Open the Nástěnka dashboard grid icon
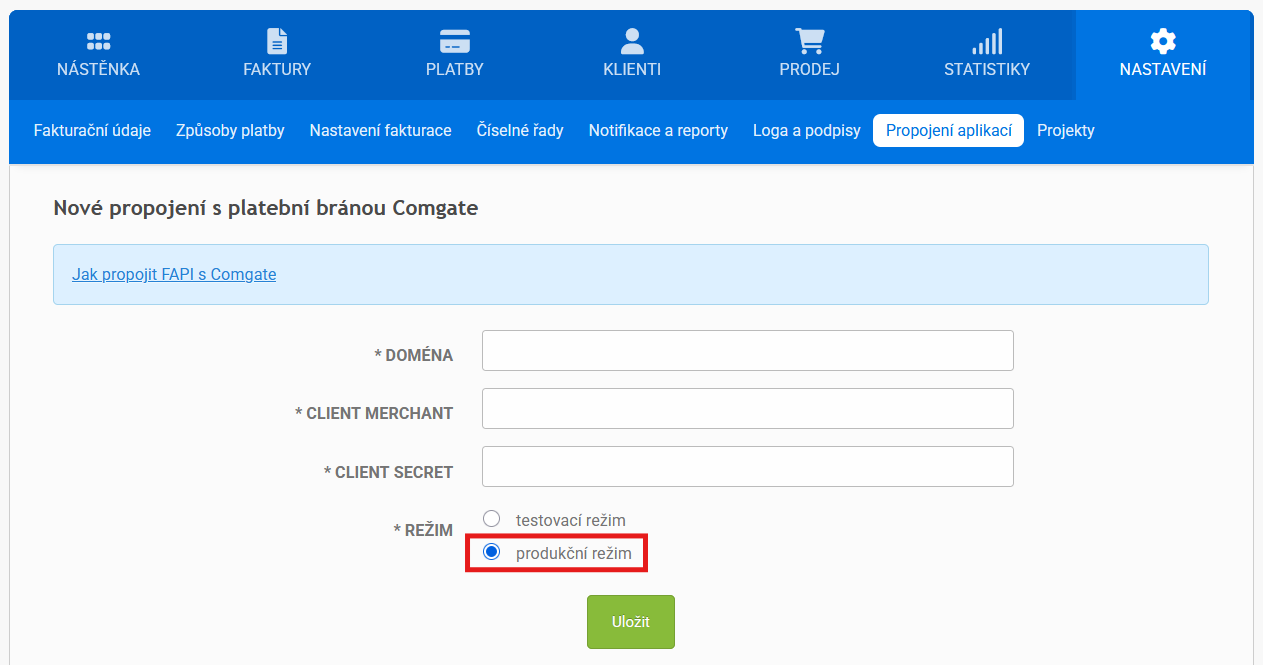 98,41
